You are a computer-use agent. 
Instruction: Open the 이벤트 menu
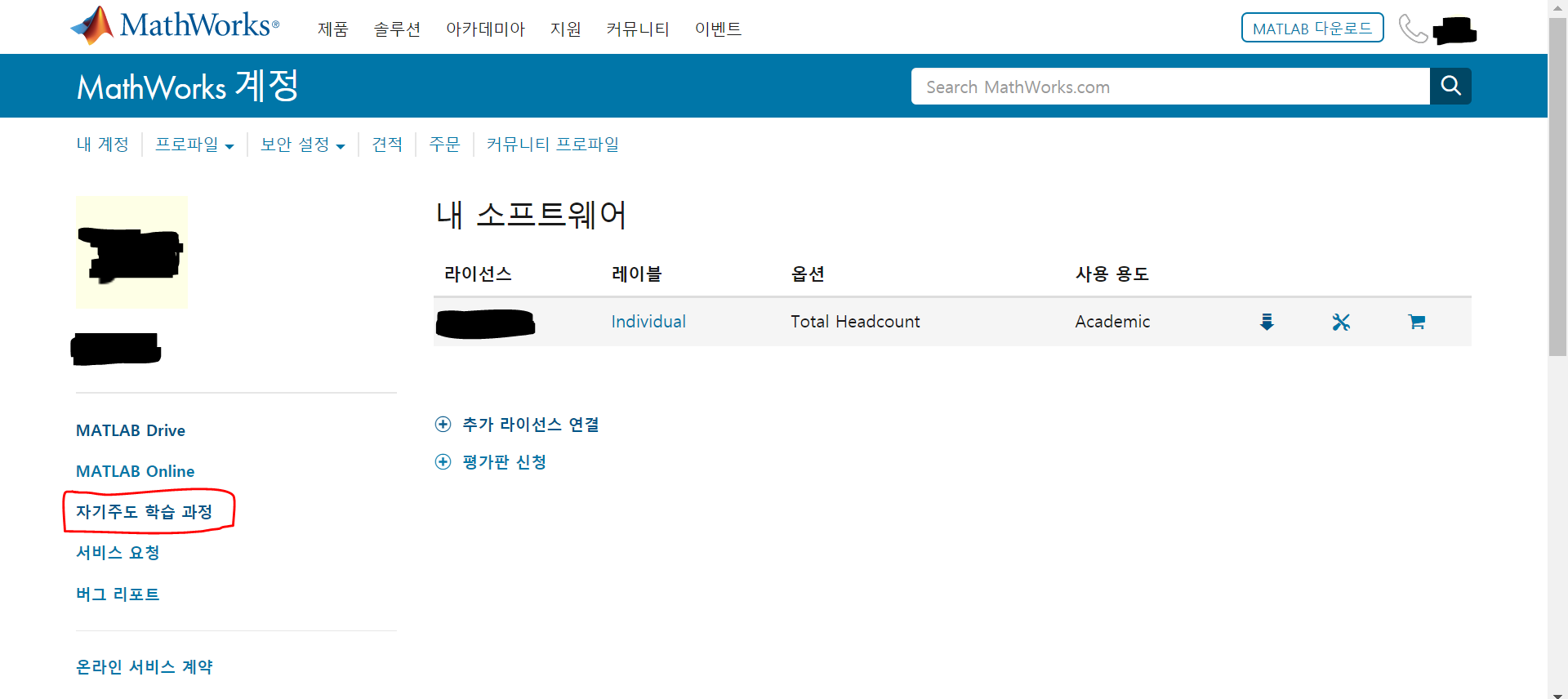[718, 29]
